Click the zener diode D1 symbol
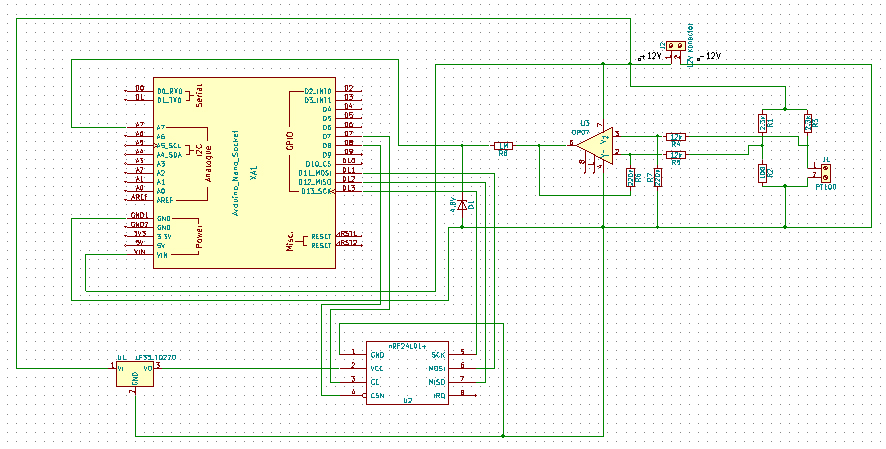Image resolution: width=886 pixels, height=449 pixels. 463,207
